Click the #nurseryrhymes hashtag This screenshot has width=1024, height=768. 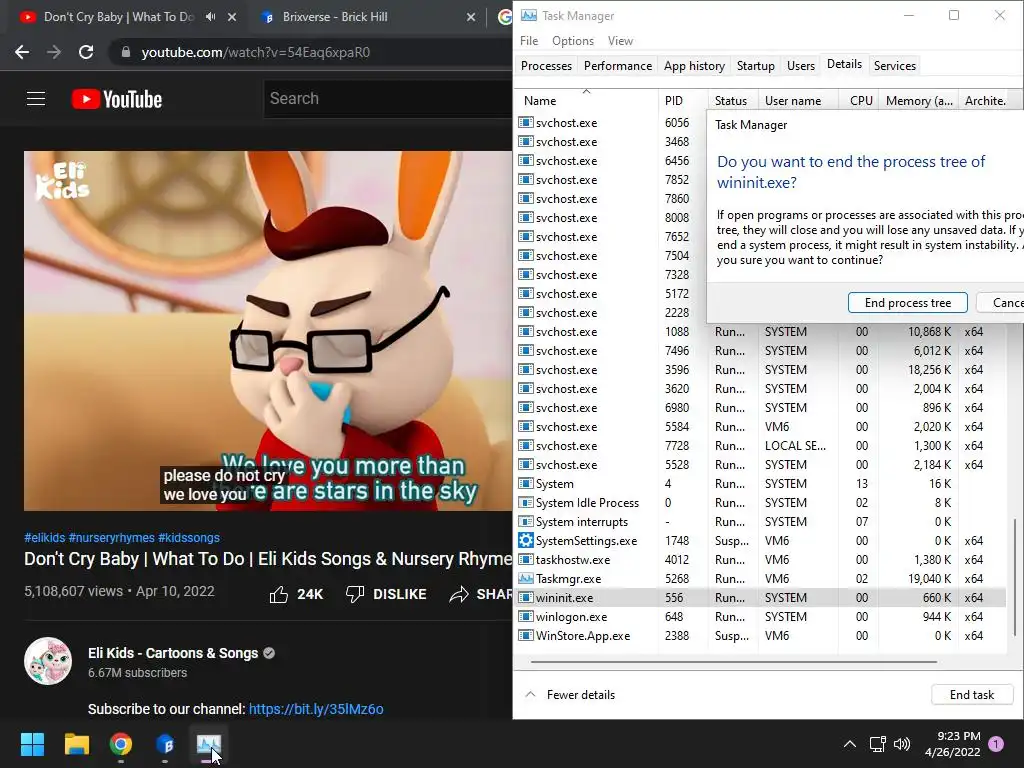[112, 537]
